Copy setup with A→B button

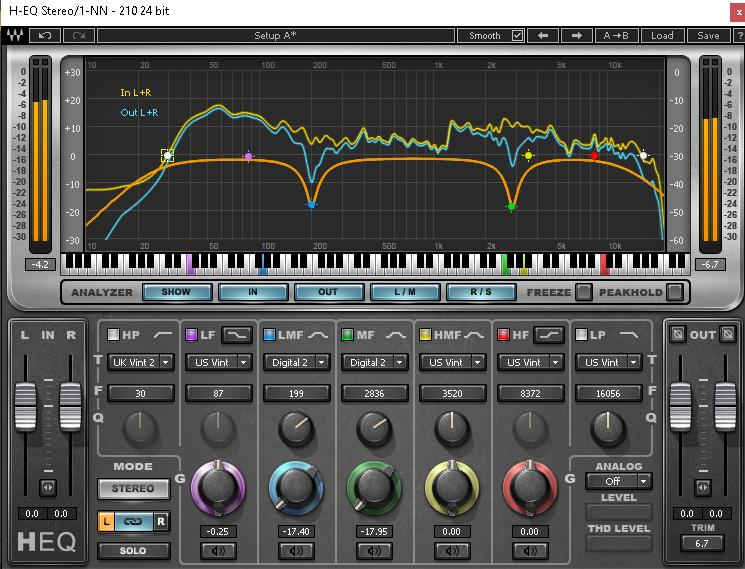click(x=616, y=36)
